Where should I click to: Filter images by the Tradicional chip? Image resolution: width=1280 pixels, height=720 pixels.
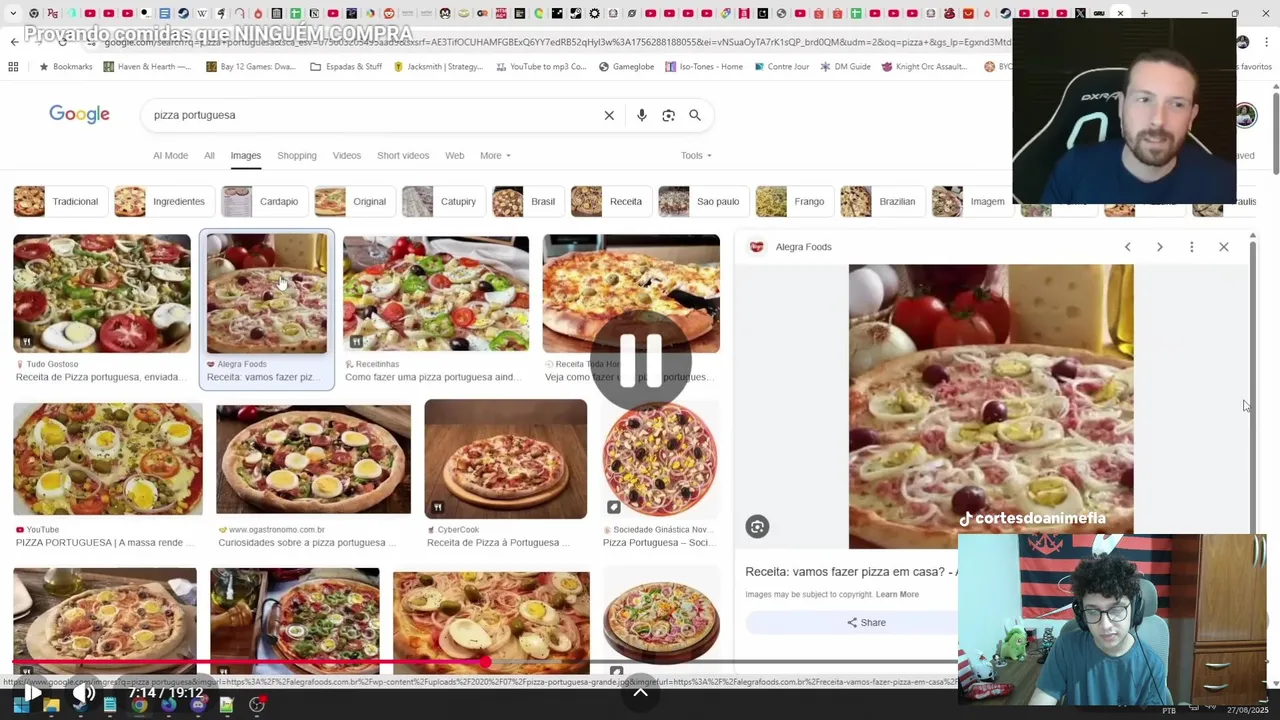60,202
